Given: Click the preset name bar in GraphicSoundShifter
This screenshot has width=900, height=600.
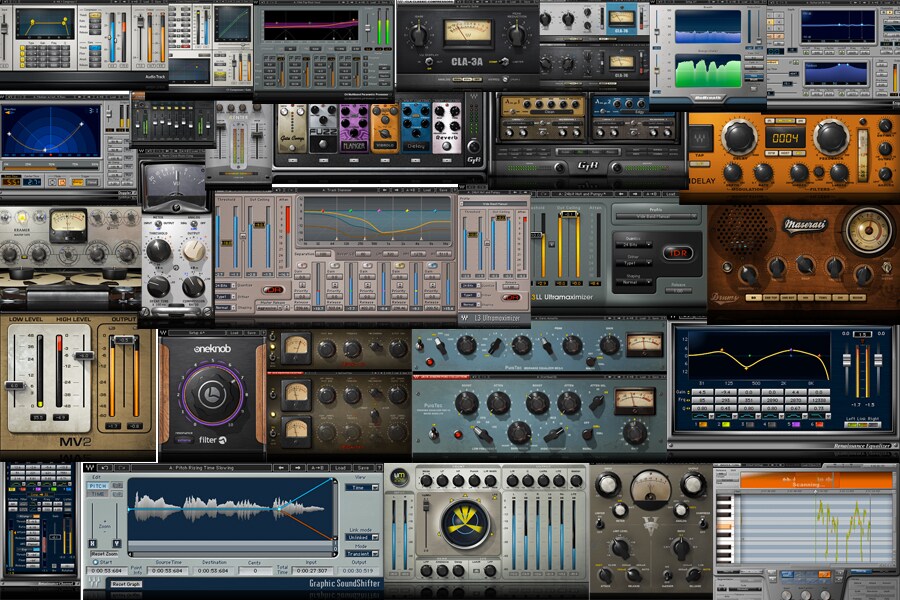Looking at the screenshot, I should (x=201, y=468).
